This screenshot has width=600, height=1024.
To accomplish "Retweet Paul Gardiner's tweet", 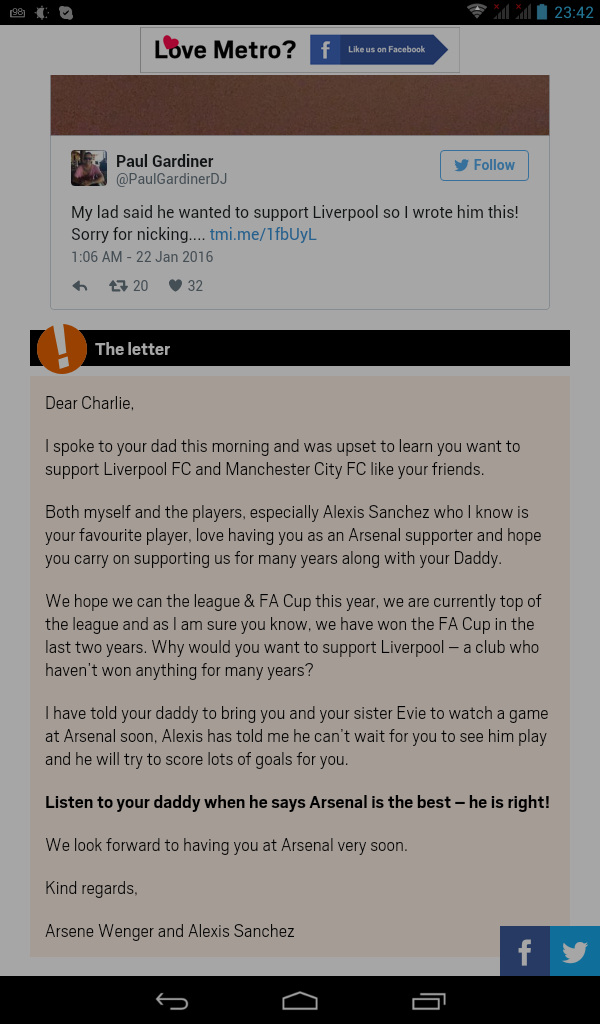I will 118,286.
